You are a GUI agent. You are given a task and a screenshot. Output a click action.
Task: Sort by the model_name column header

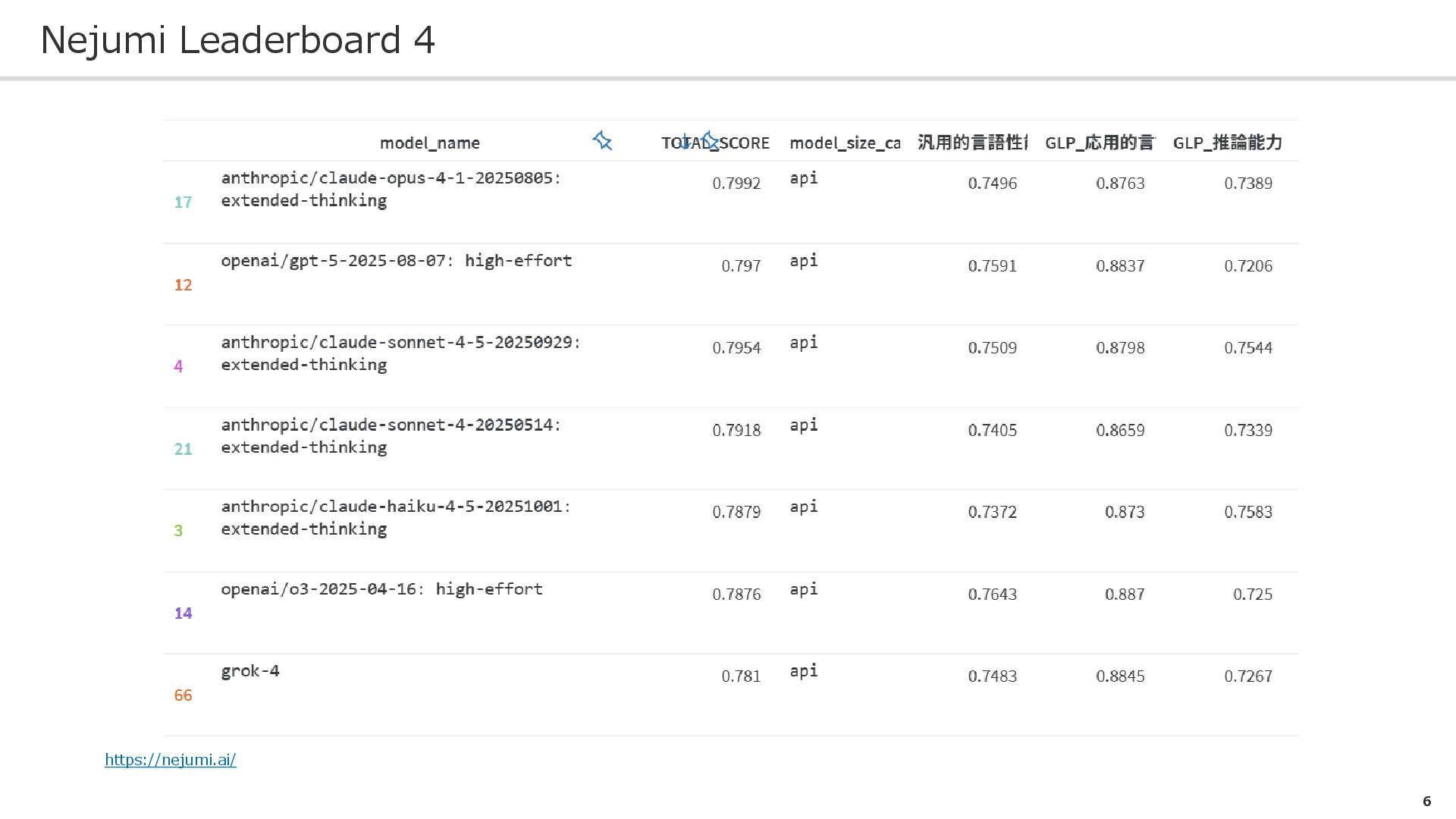coord(429,143)
